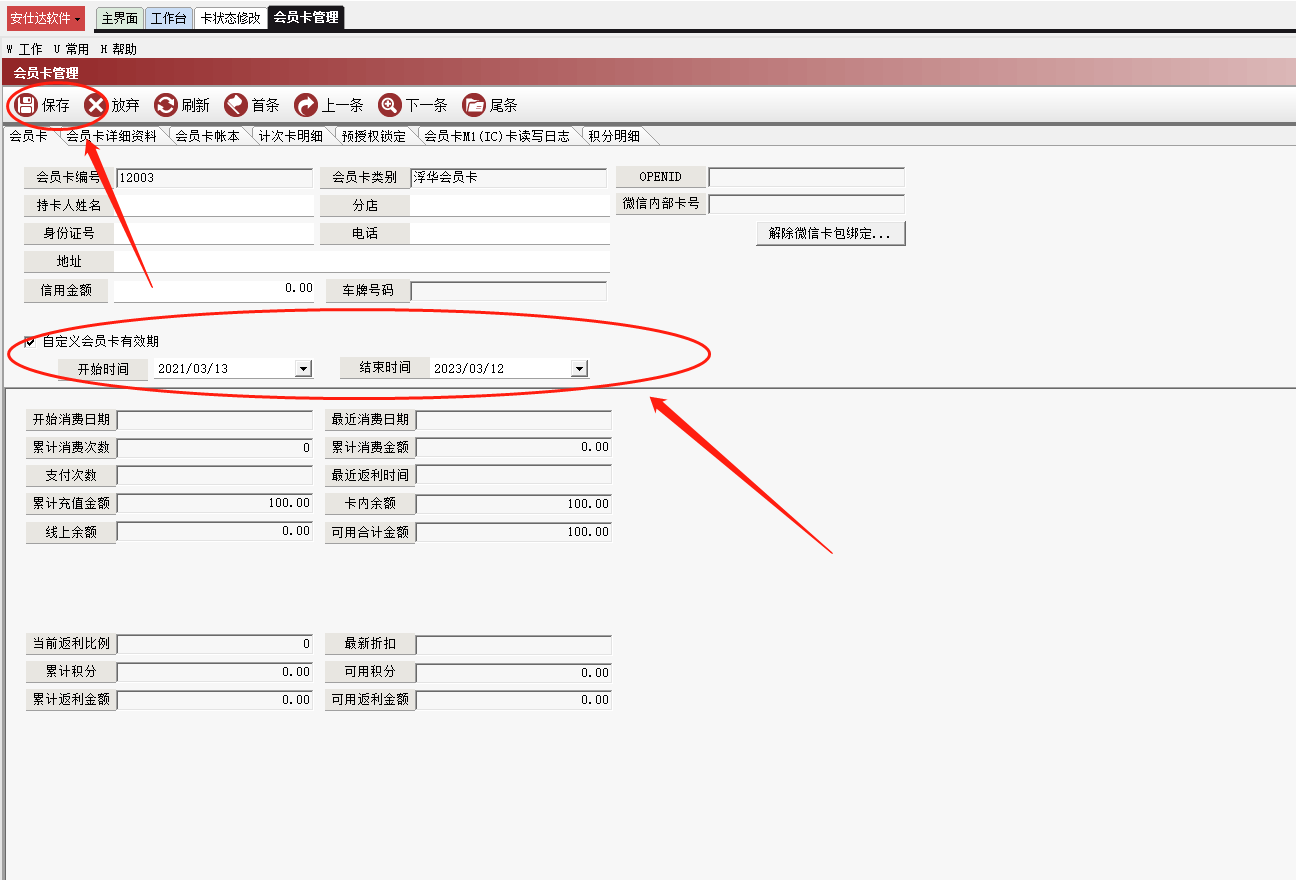This screenshot has height=880, width=1296.
Task: Switch to the 主界面 tab
Action: (119, 18)
